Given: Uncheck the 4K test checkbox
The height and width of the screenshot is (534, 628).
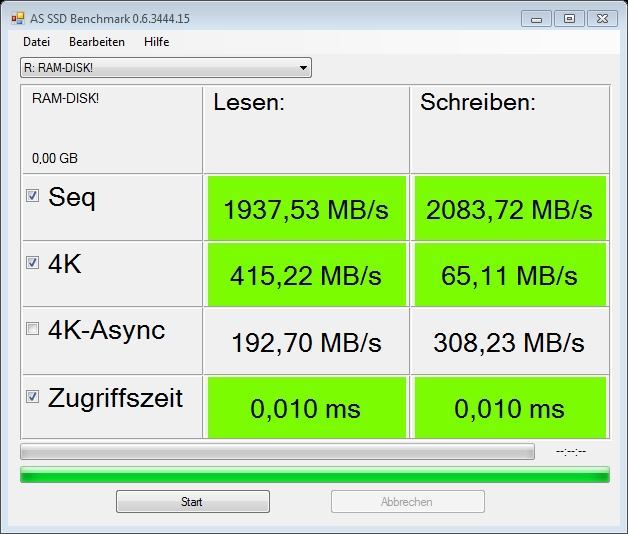Looking at the screenshot, I should tap(32, 262).
